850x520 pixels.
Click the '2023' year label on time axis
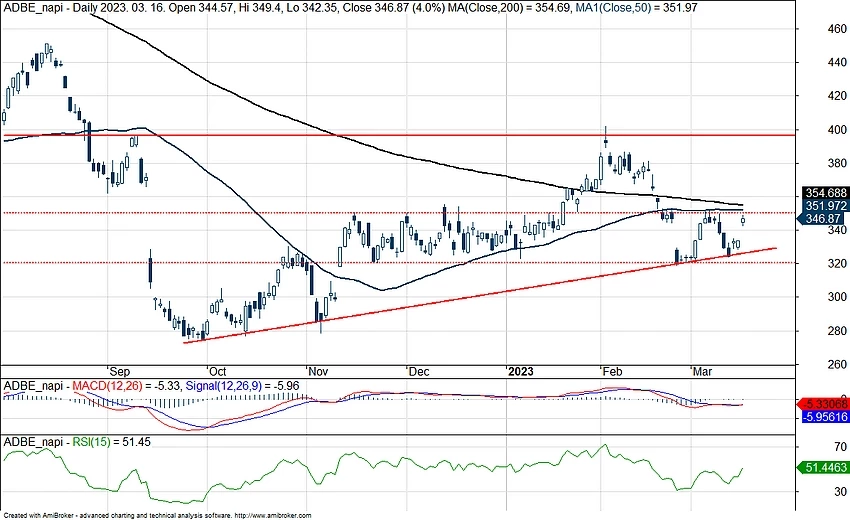[520, 372]
